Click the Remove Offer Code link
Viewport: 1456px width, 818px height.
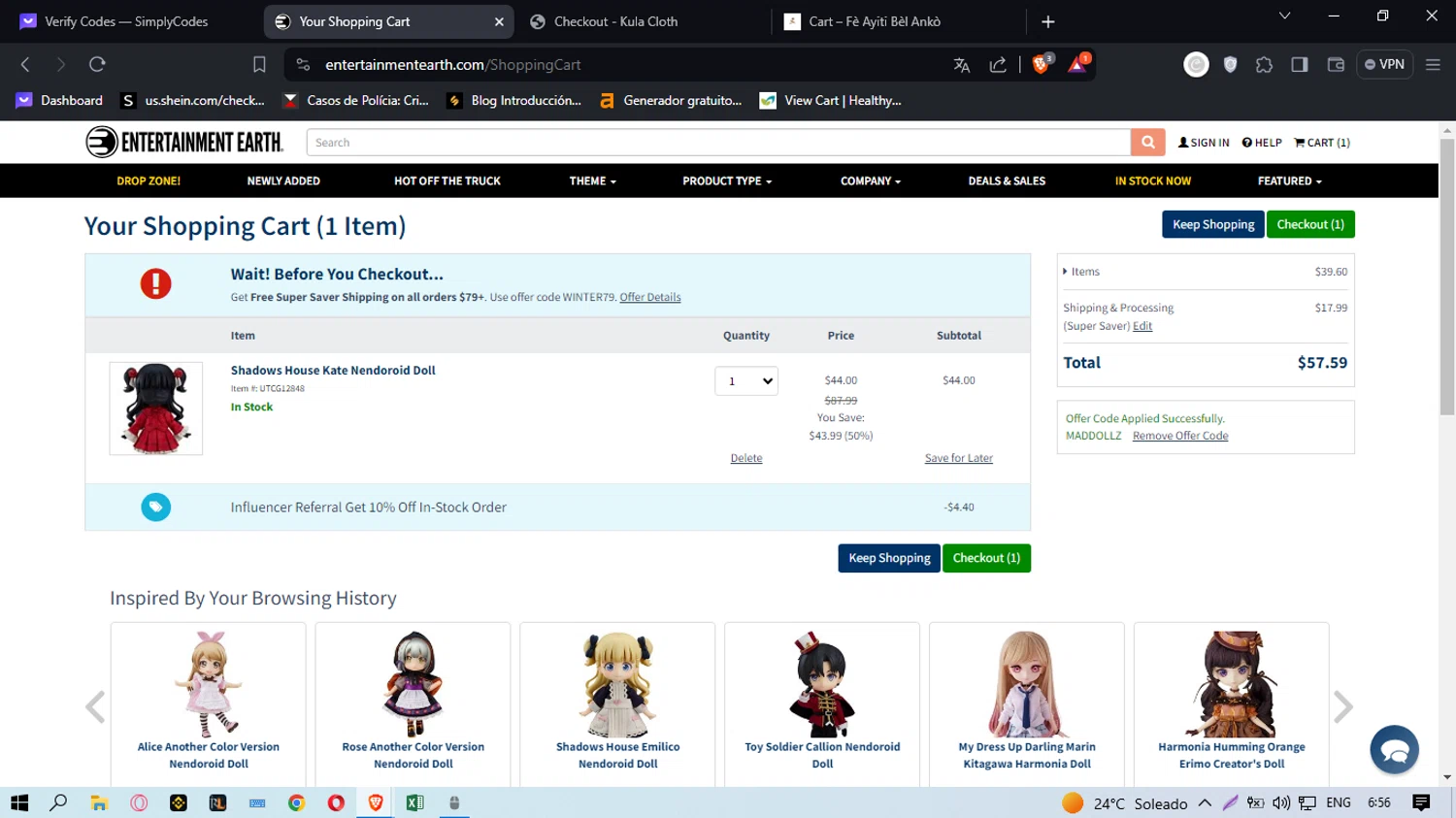point(1180,436)
